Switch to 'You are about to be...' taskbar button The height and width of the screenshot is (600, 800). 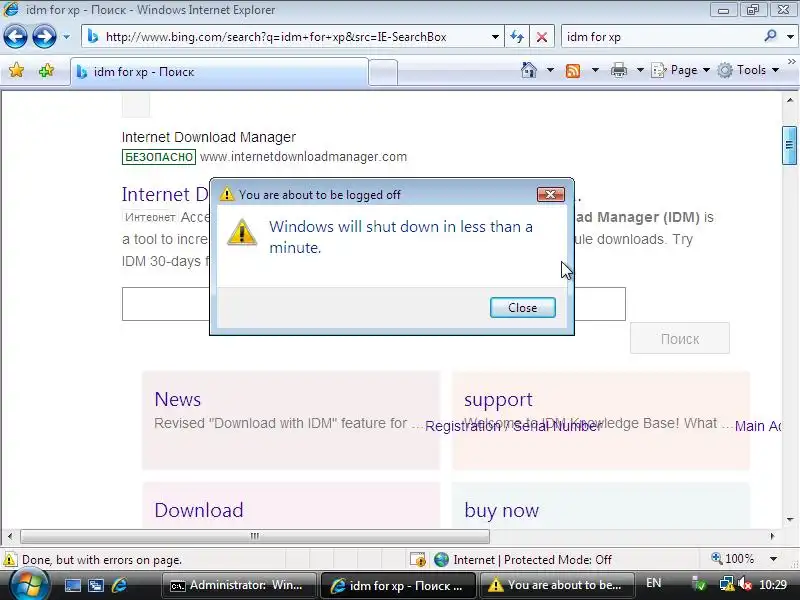[x=557, y=585]
